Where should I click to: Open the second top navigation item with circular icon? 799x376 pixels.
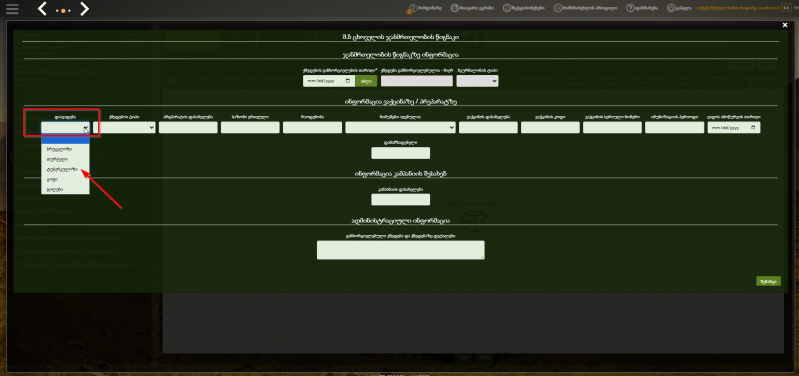click(x=473, y=8)
